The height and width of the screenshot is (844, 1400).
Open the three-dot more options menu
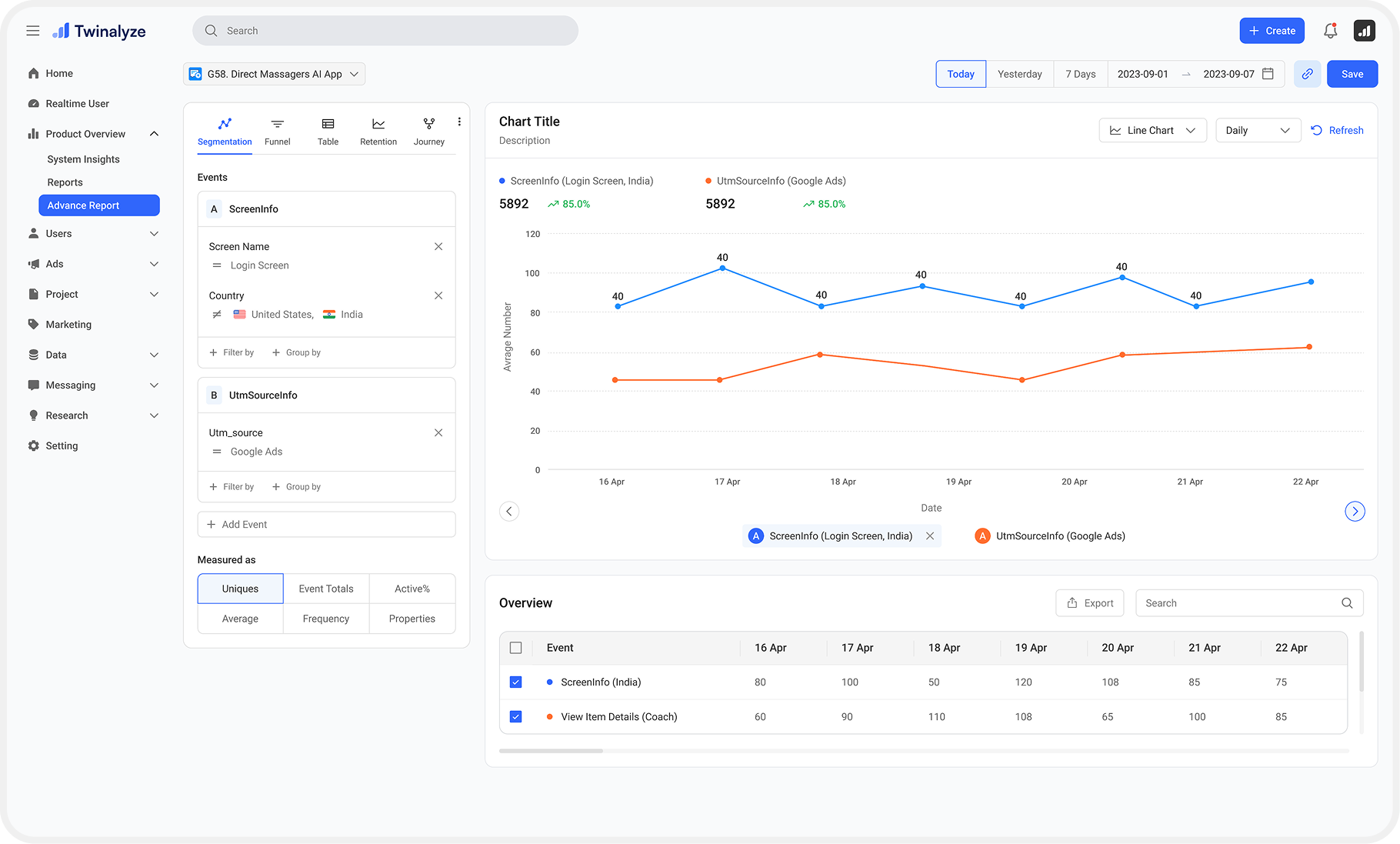[459, 122]
